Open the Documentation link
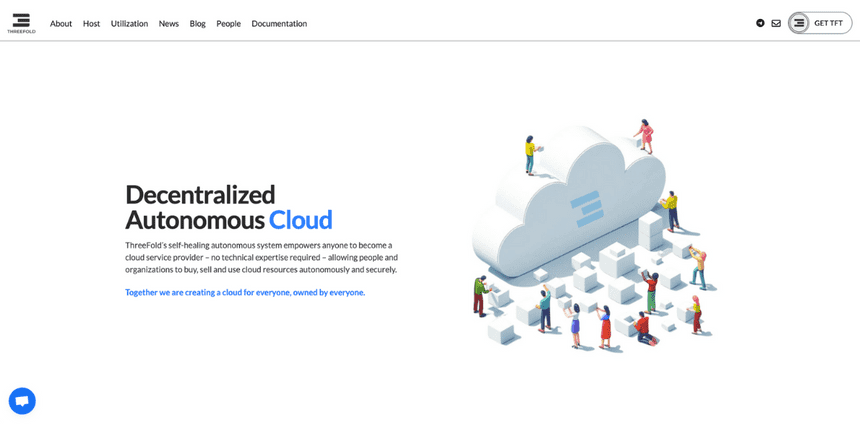The image size is (860, 430). 279,24
